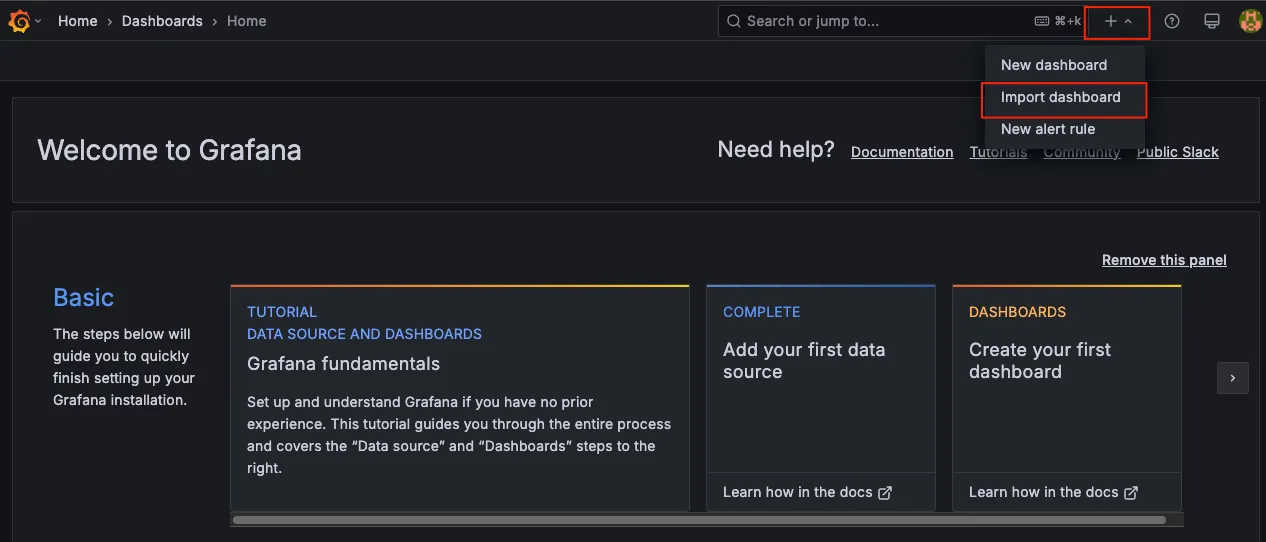Click the final Home breadcrumb after Dashboards
Screen dimensions: 1266x542
click(246, 21)
